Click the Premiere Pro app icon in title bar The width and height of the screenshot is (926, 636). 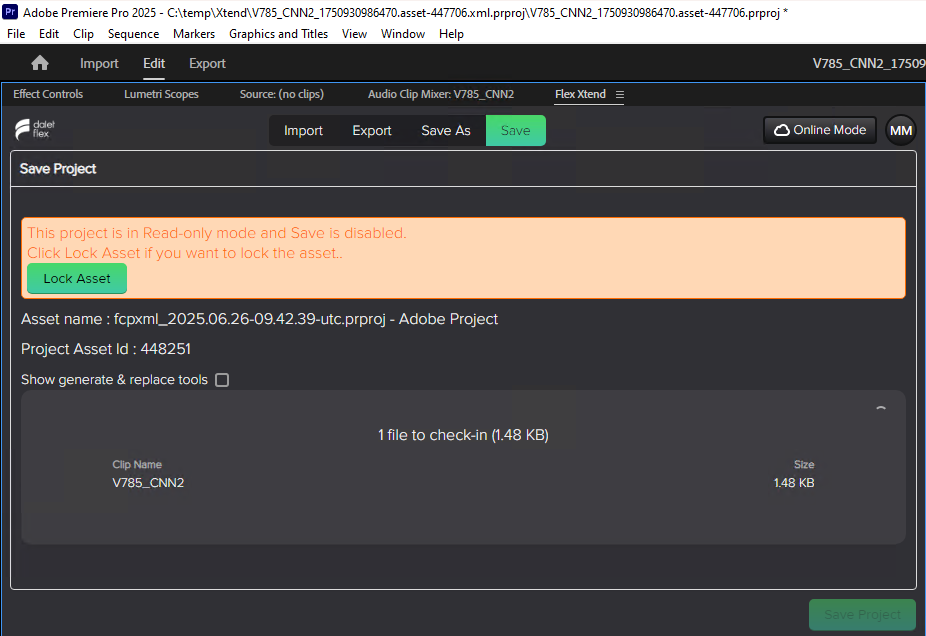click(10, 12)
